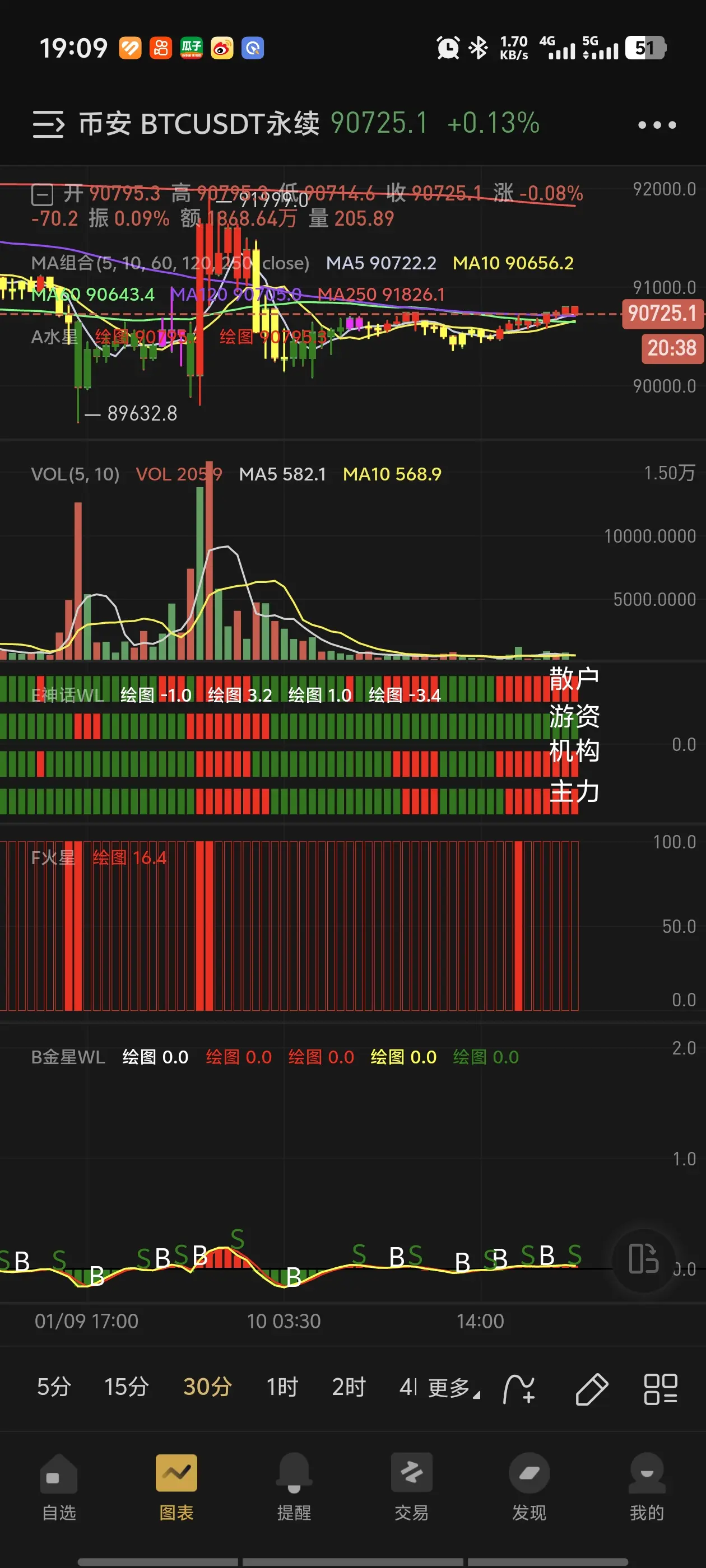Collapse the OHLC info minus box
The height and width of the screenshot is (1568, 706).
pos(42,195)
